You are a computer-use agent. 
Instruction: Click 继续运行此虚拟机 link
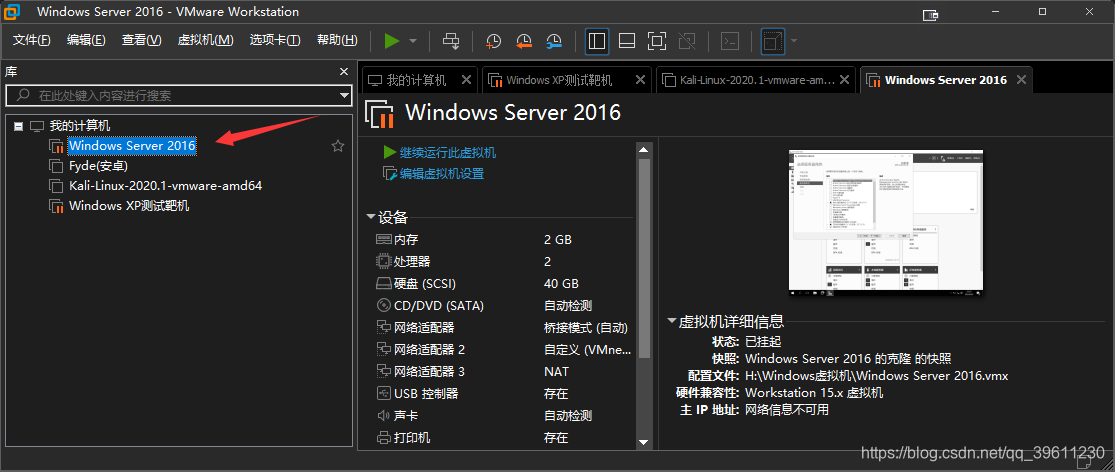tap(447, 153)
